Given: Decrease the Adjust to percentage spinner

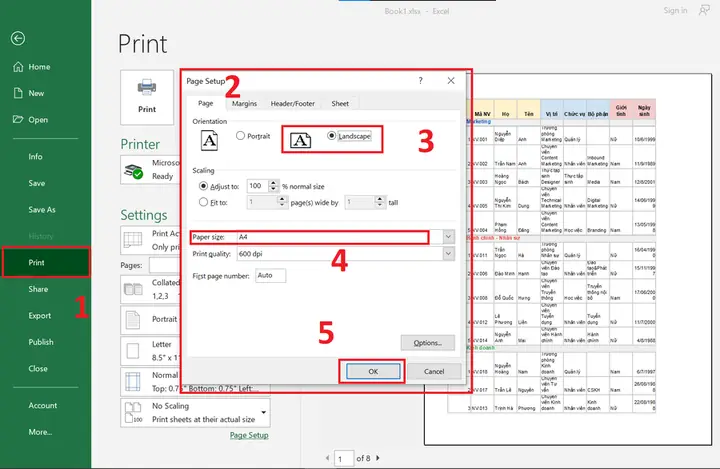Looking at the screenshot, I should pos(274,189).
